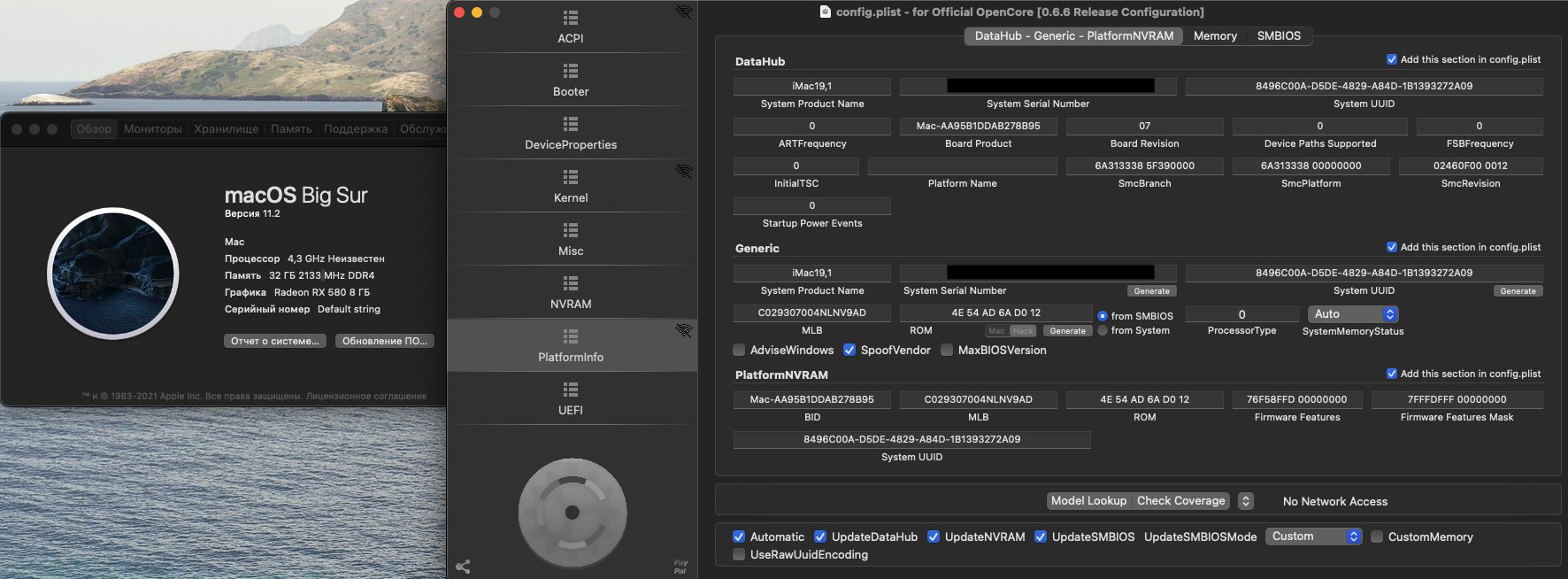This screenshot has width=1568, height=579.
Task: Click the large disk icon in sidebar
Action: click(573, 513)
